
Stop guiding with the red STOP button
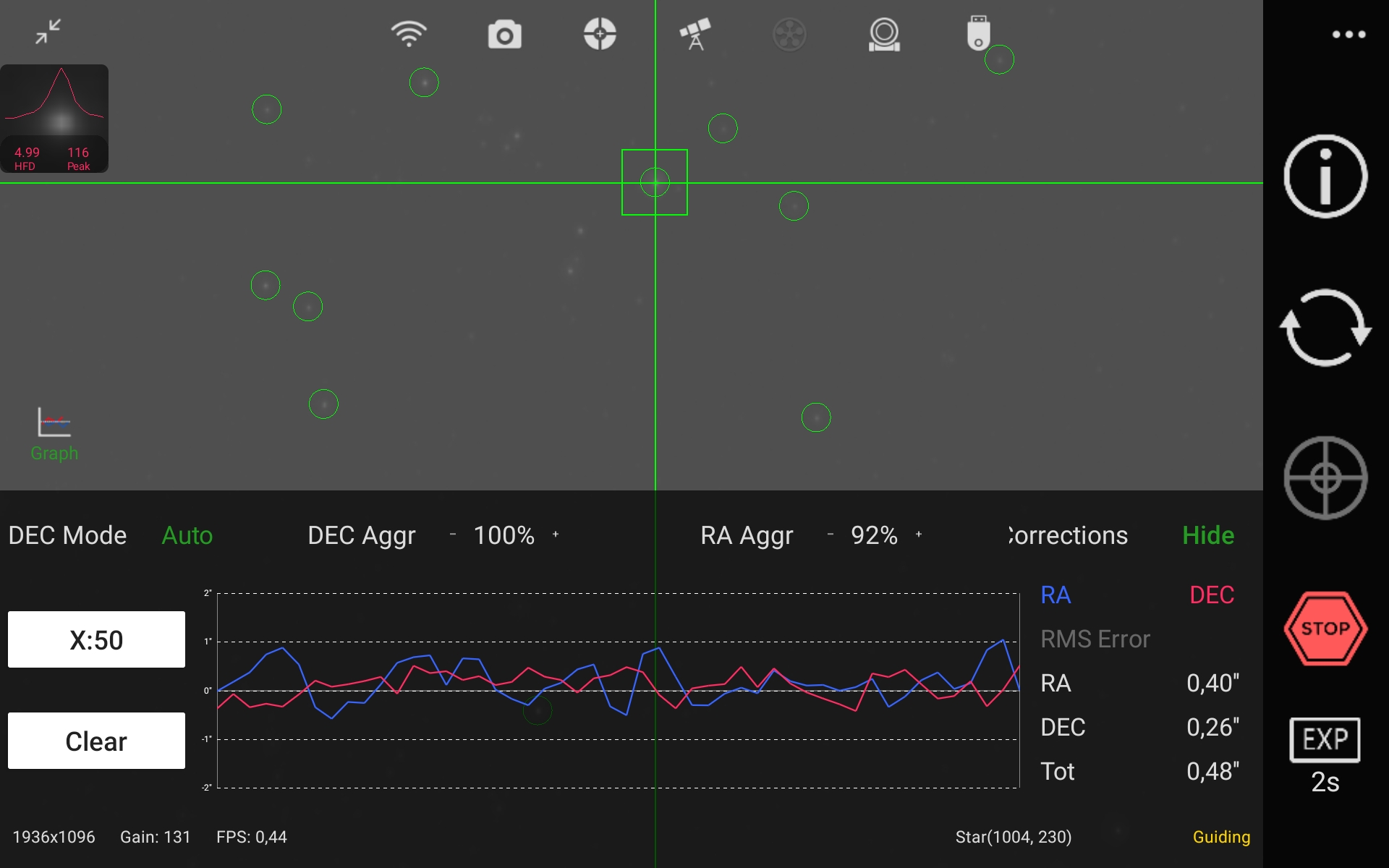[x=1325, y=629]
